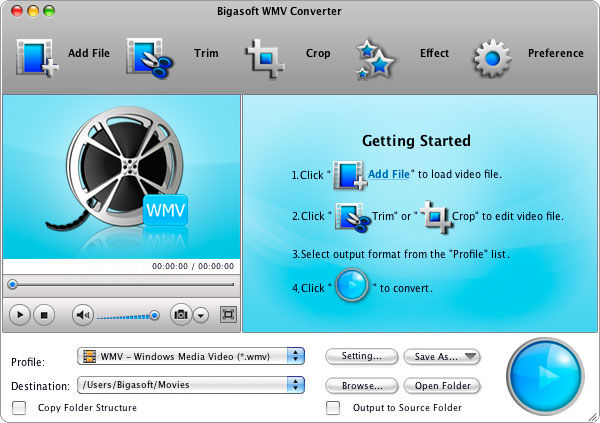Click the Open Folder button
The height and width of the screenshot is (423, 600).
(442, 385)
